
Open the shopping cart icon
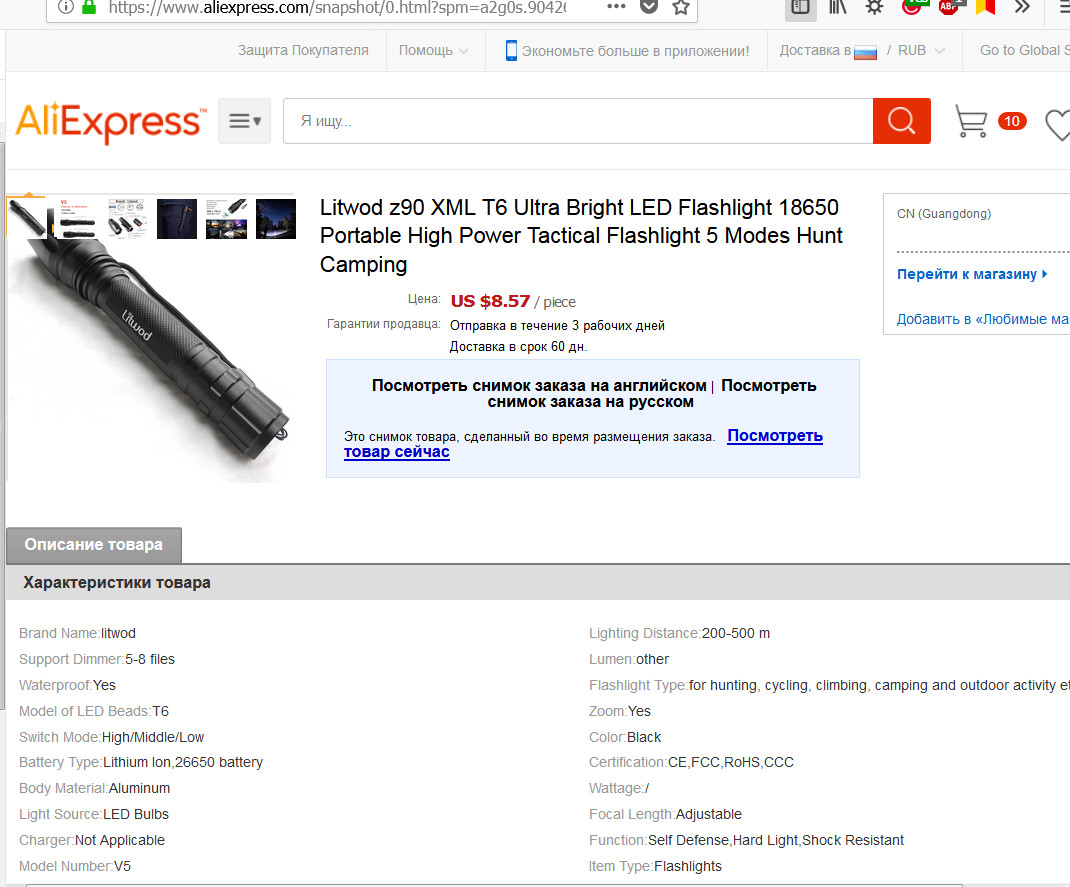pos(971,121)
